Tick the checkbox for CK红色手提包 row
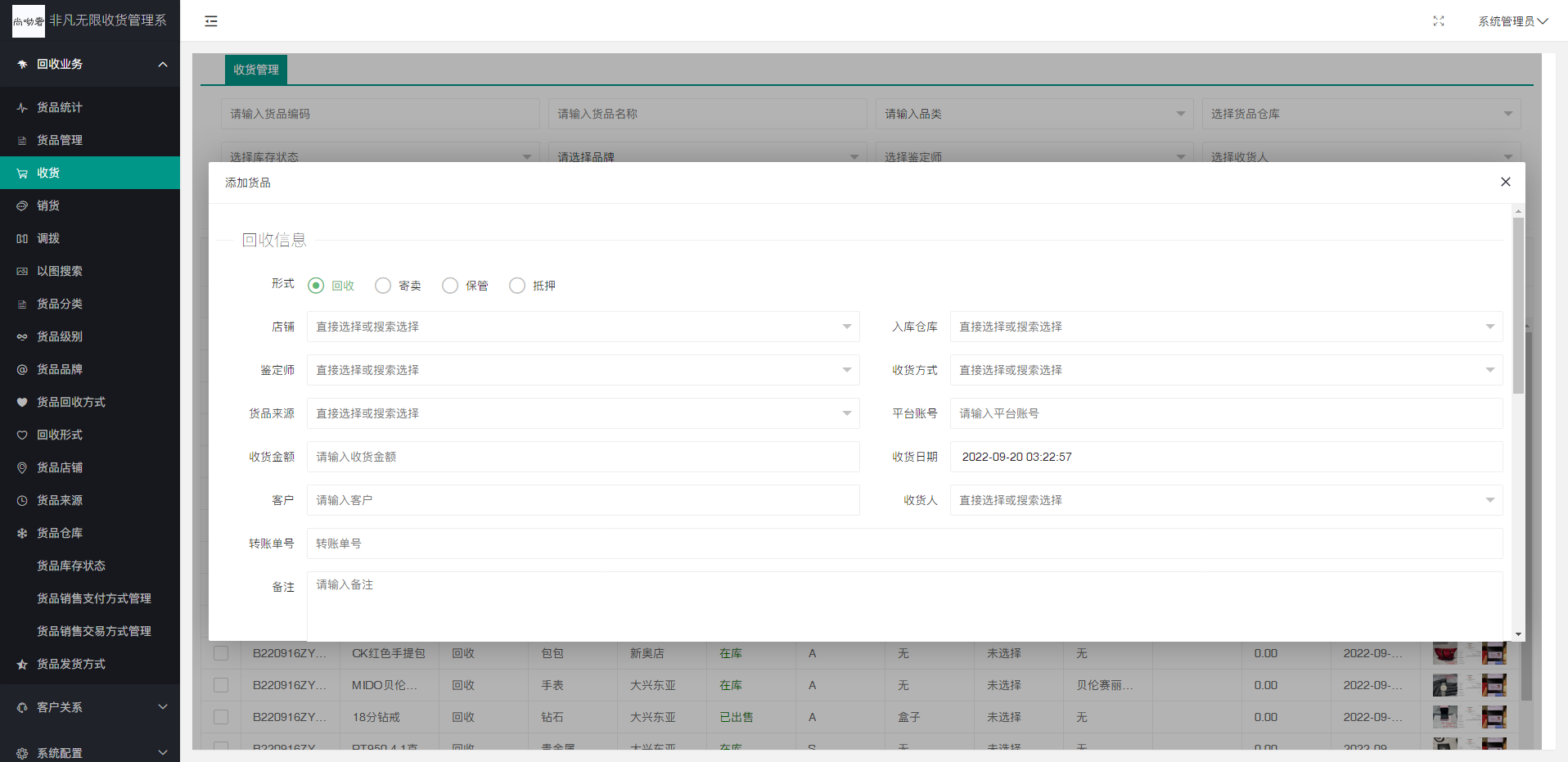This screenshot has height=762, width=1568. coord(221,653)
